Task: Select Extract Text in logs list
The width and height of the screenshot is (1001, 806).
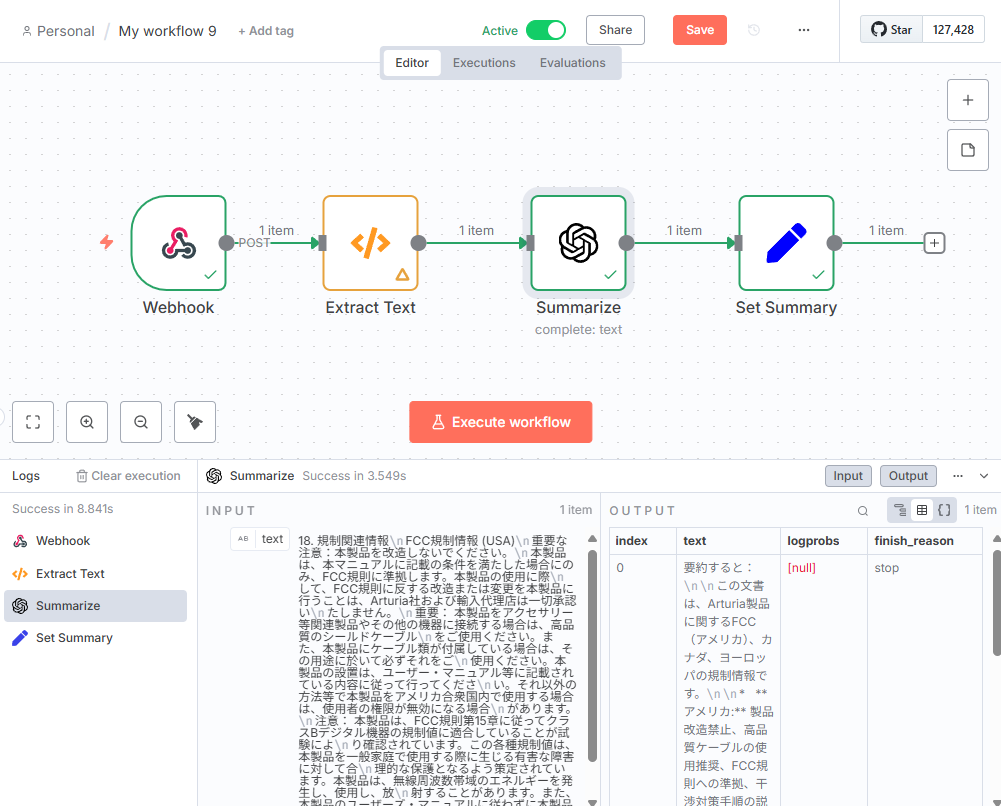Action: [96, 574]
